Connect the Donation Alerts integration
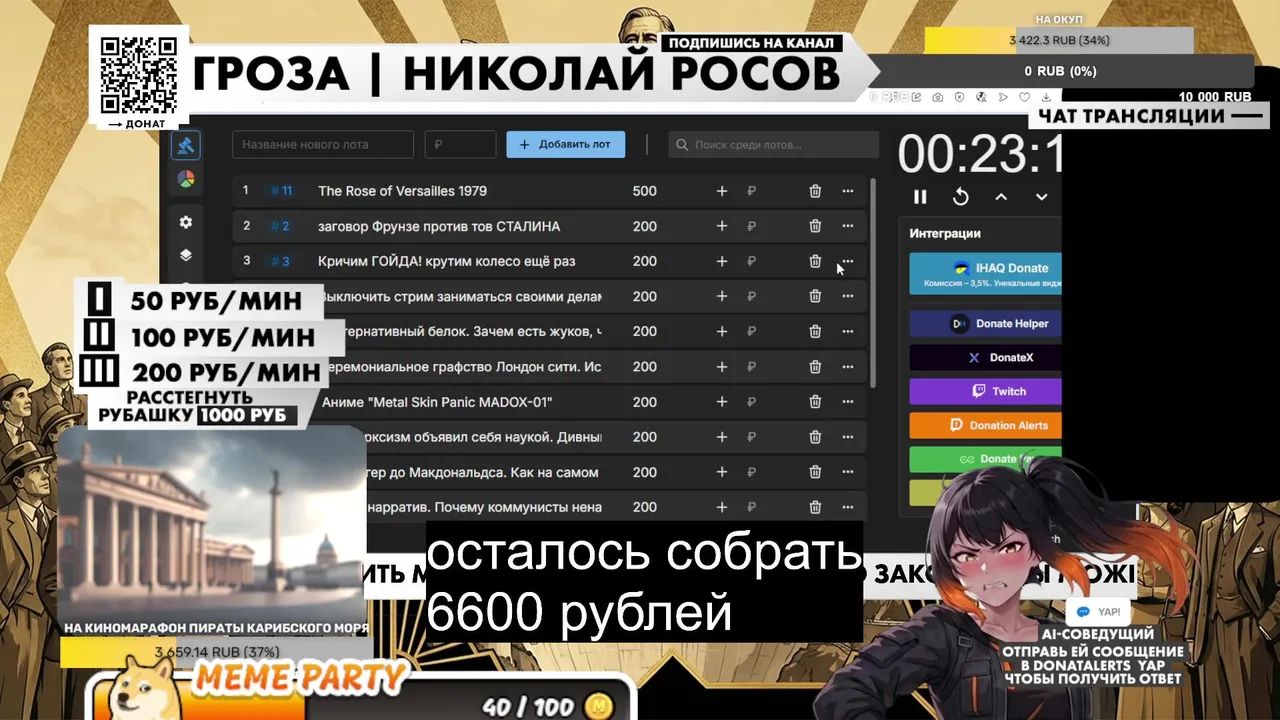 tap(985, 425)
